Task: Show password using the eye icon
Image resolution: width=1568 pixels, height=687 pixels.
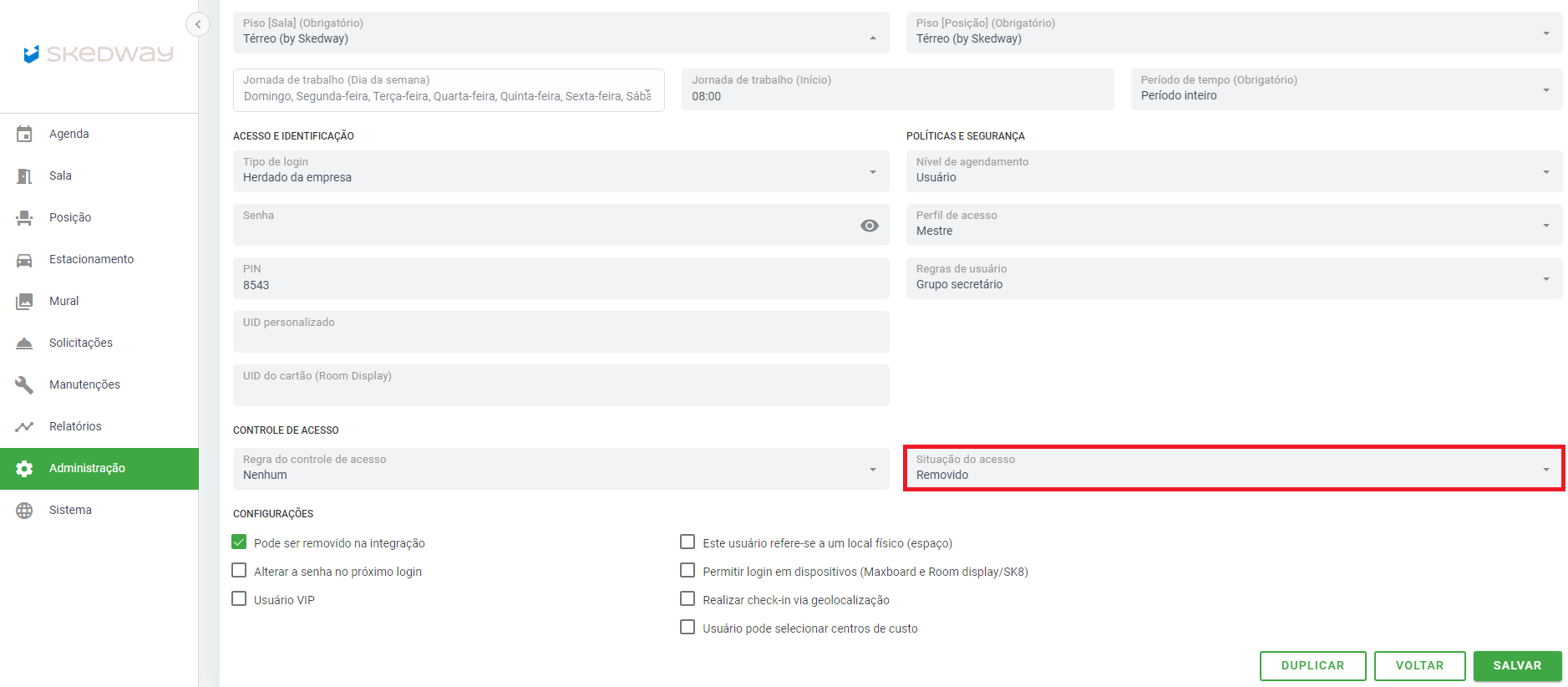Action: coord(869,226)
